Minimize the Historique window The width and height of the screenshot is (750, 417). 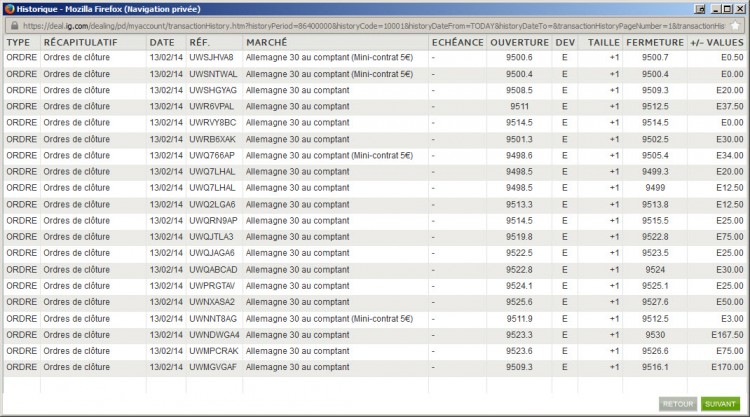716,9
